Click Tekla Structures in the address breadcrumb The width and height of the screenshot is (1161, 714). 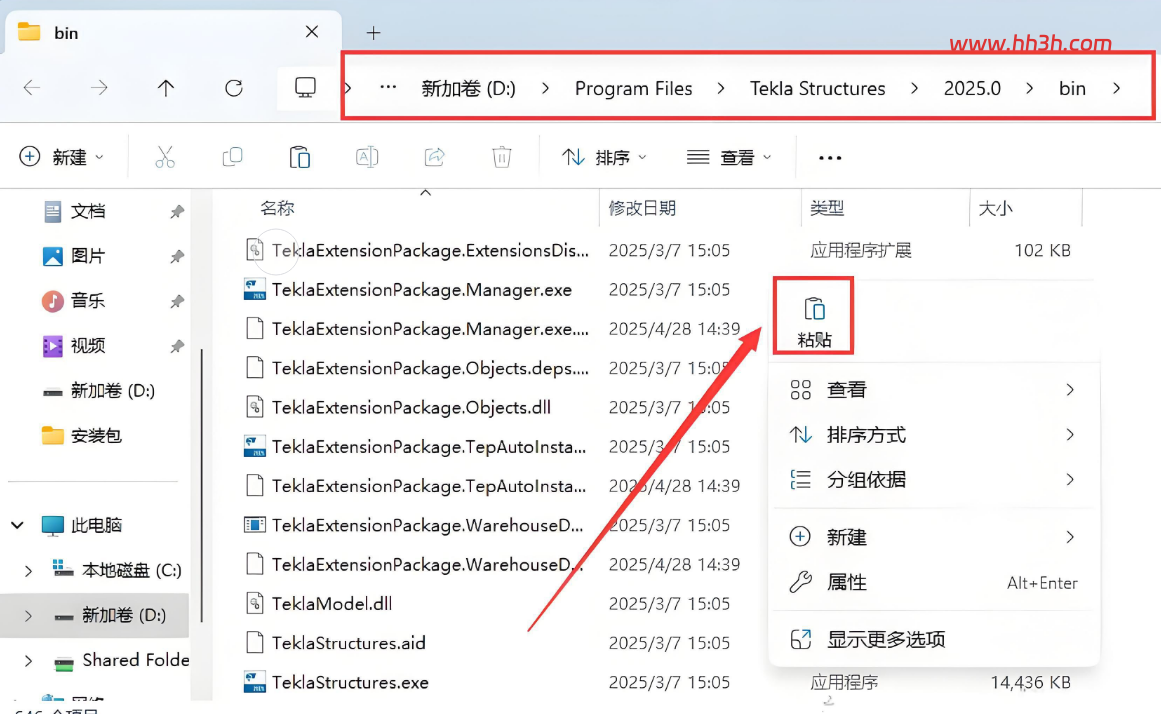pyautogui.click(x=817, y=88)
